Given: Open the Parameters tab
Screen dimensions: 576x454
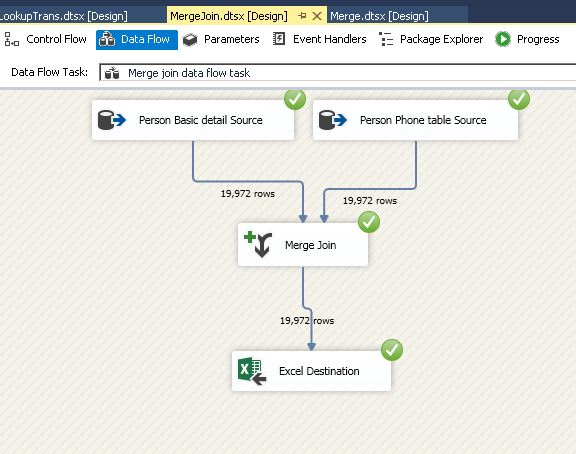Looking at the screenshot, I should [221, 39].
